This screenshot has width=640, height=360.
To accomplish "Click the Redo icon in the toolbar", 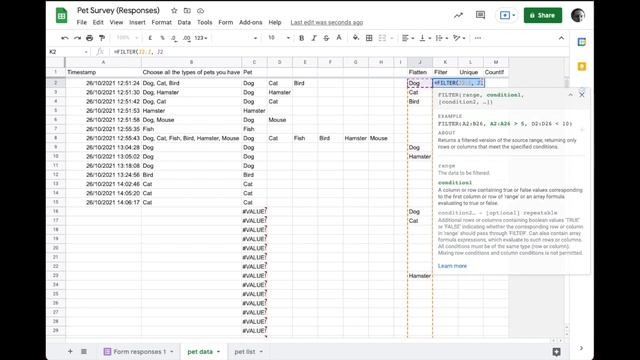I will (77, 38).
